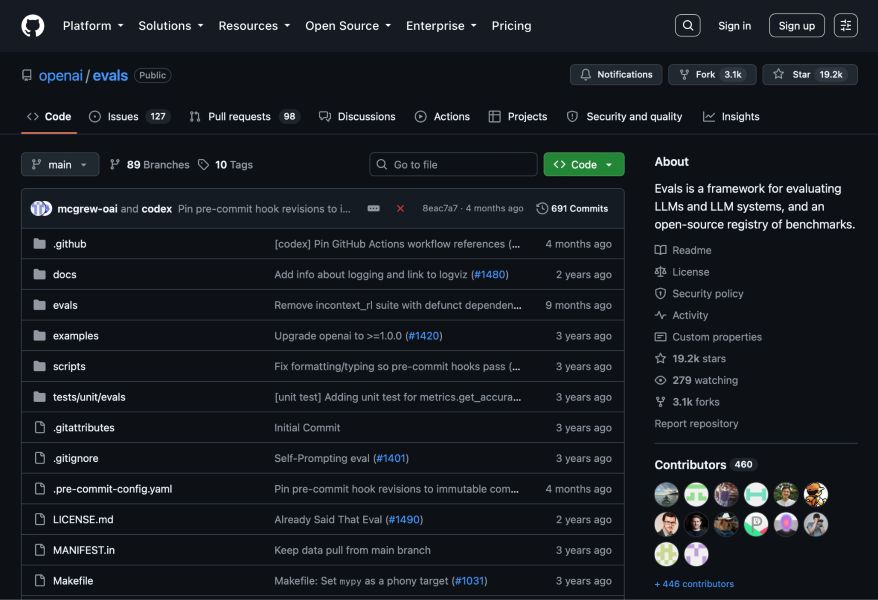Expand the commit message ellipsis icon
This screenshot has width=878, height=600.
373,209
